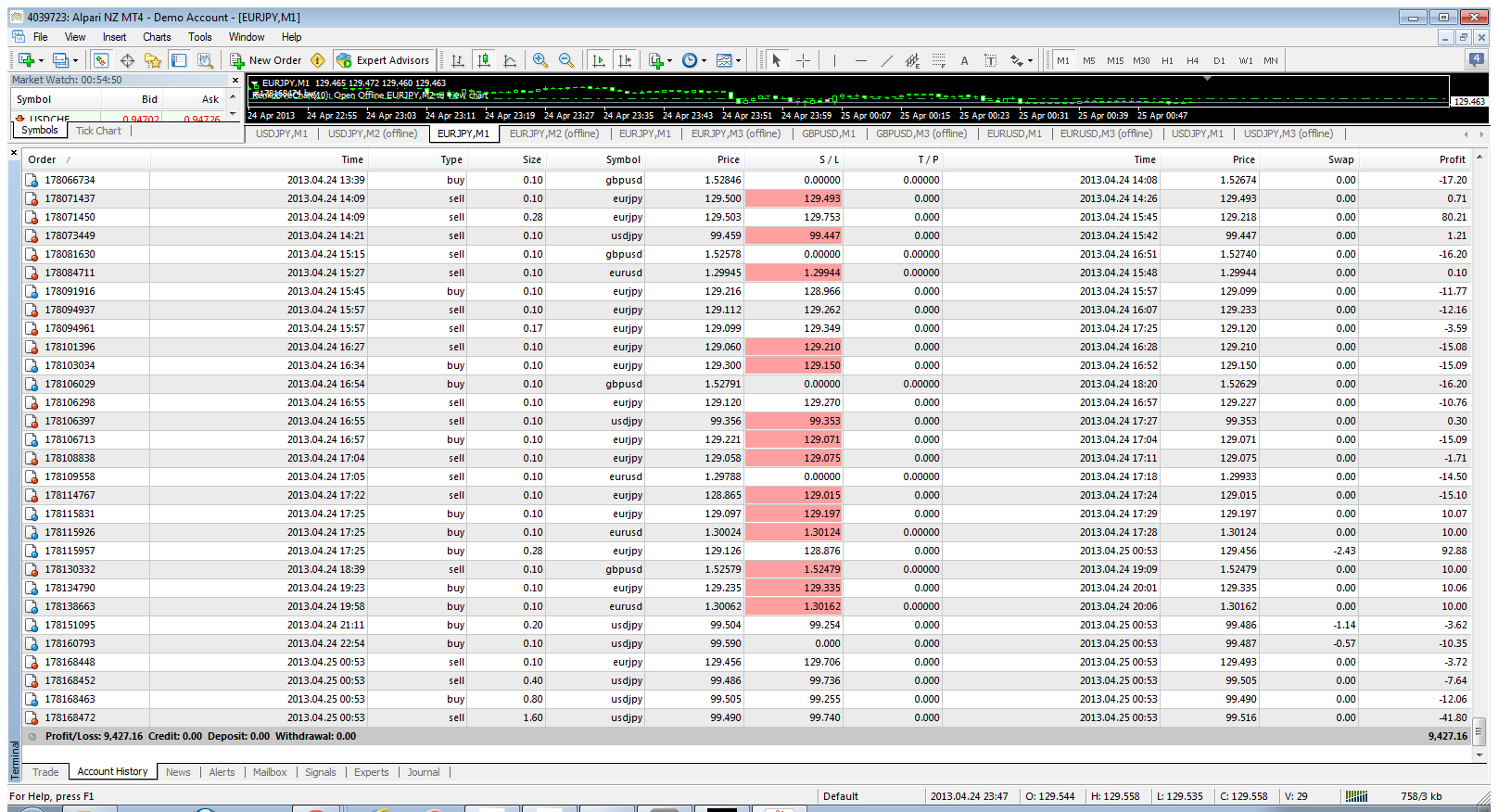The image size is (1498, 812).
Task: Toggle the Data Window crosshair-circle icon
Action: coord(127,60)
